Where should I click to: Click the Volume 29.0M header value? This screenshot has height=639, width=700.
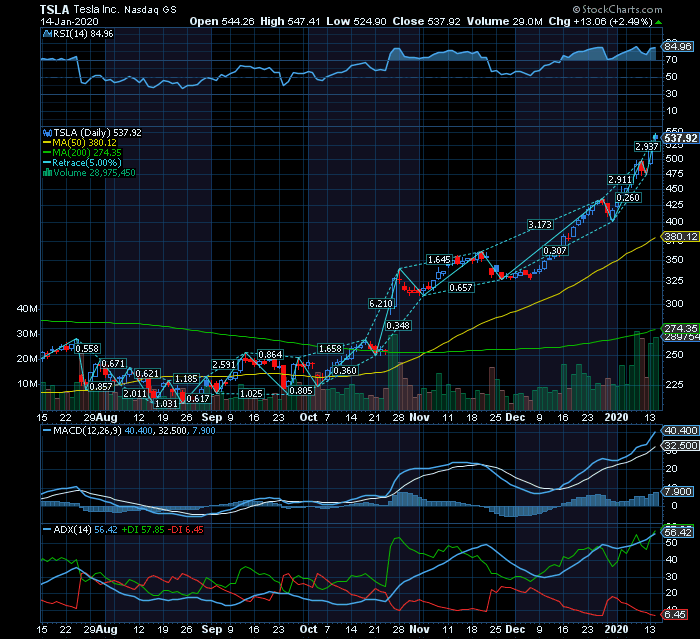(x=504, y=21)
